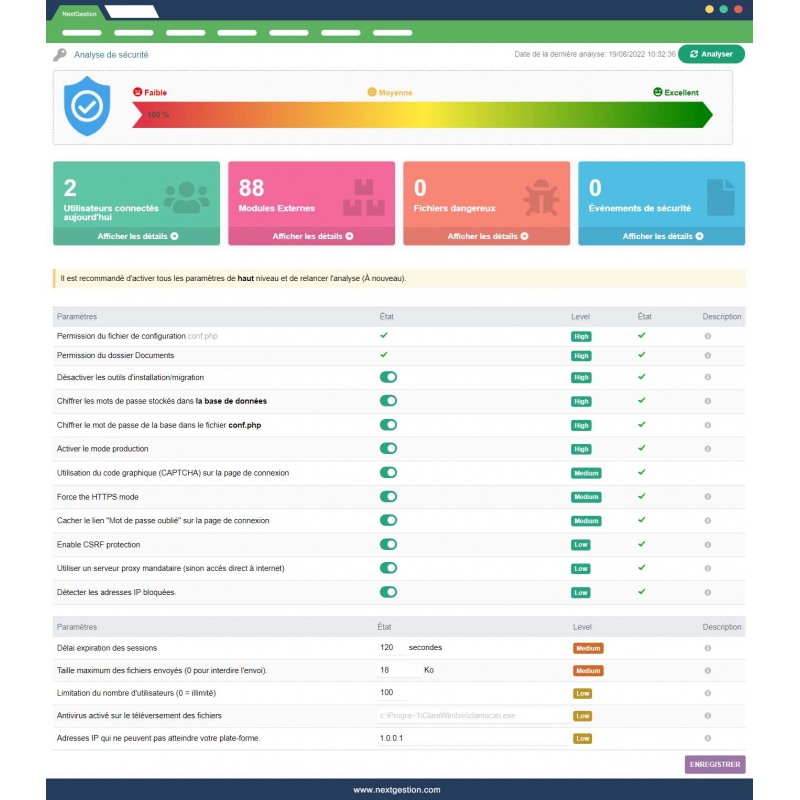Click info icon for Délai expiration des sessions
The height and width of the screenshot is (800, 800).
(707, 648)
